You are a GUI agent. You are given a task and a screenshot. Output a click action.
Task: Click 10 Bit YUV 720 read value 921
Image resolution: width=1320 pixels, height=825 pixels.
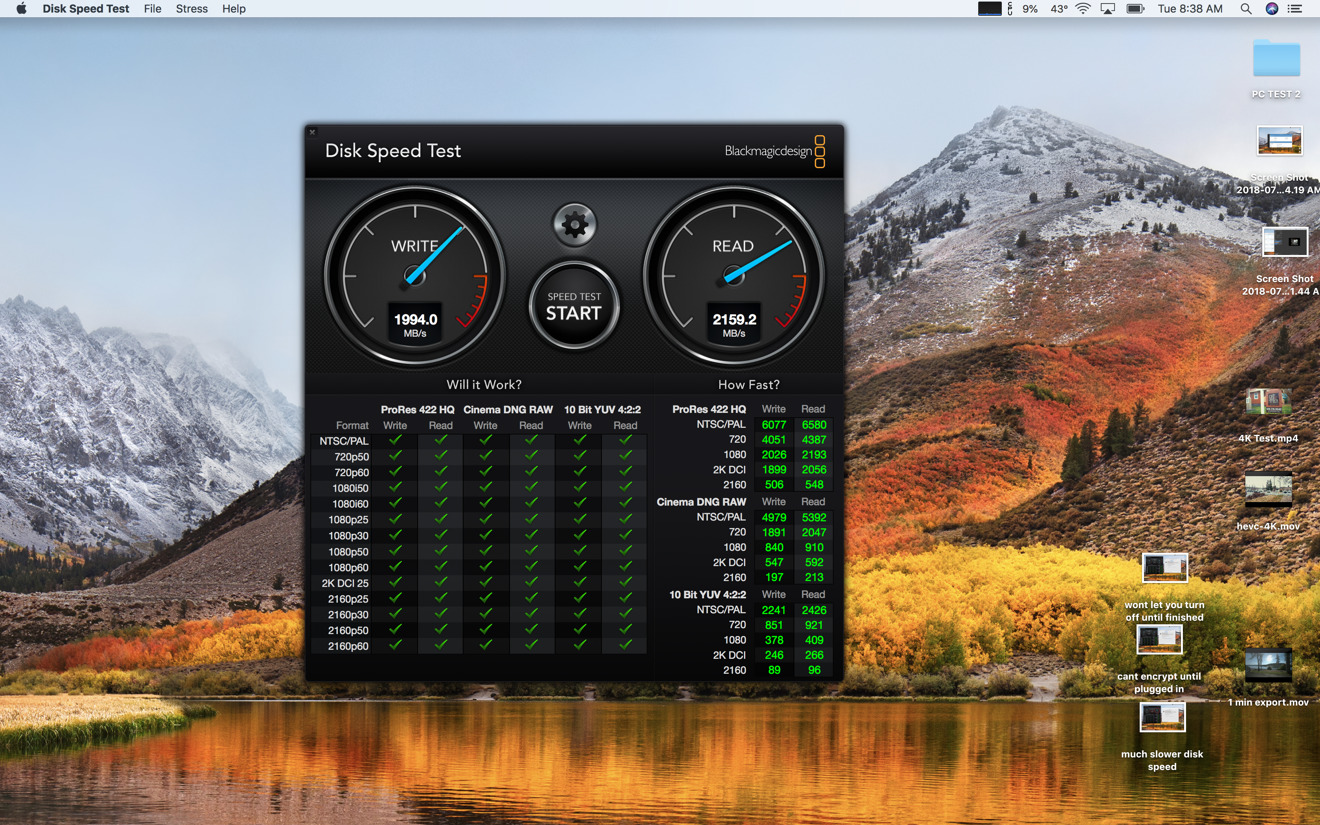pyautogui.click(x=814, y=625)
